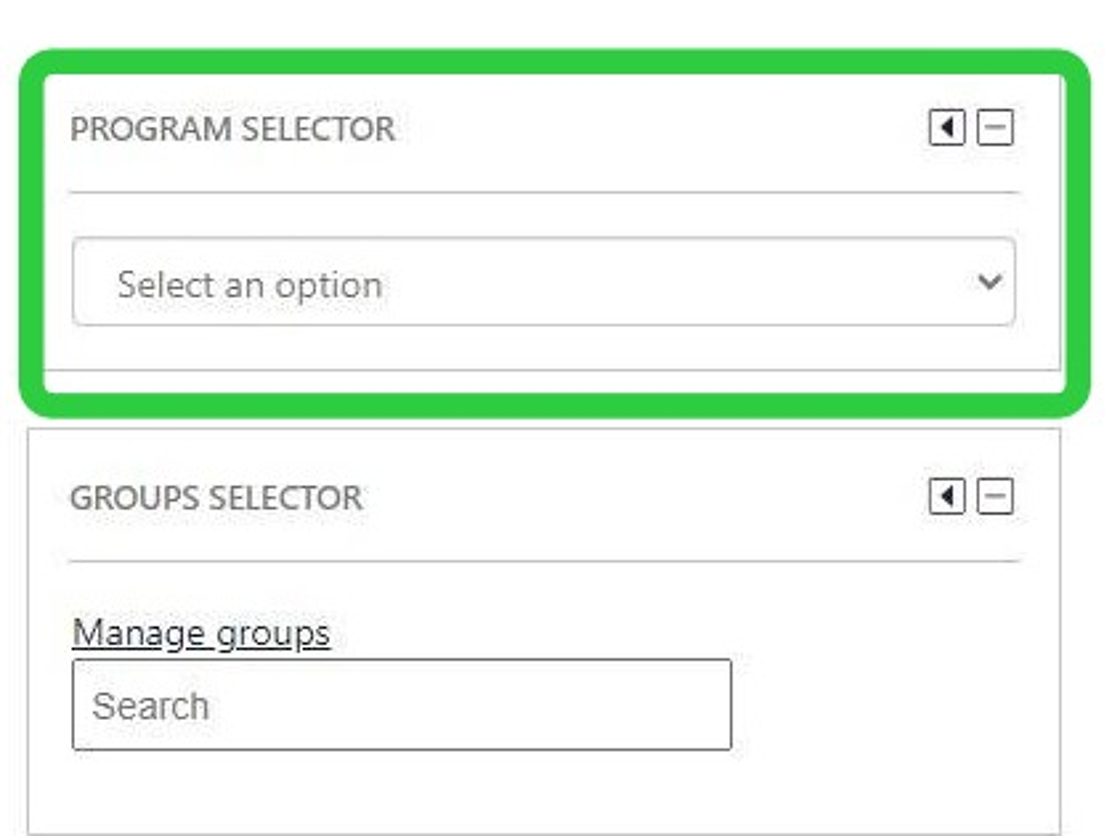
Task: Click the left-pointing triangle beside Groups Selector
Action: click(946, 496)
